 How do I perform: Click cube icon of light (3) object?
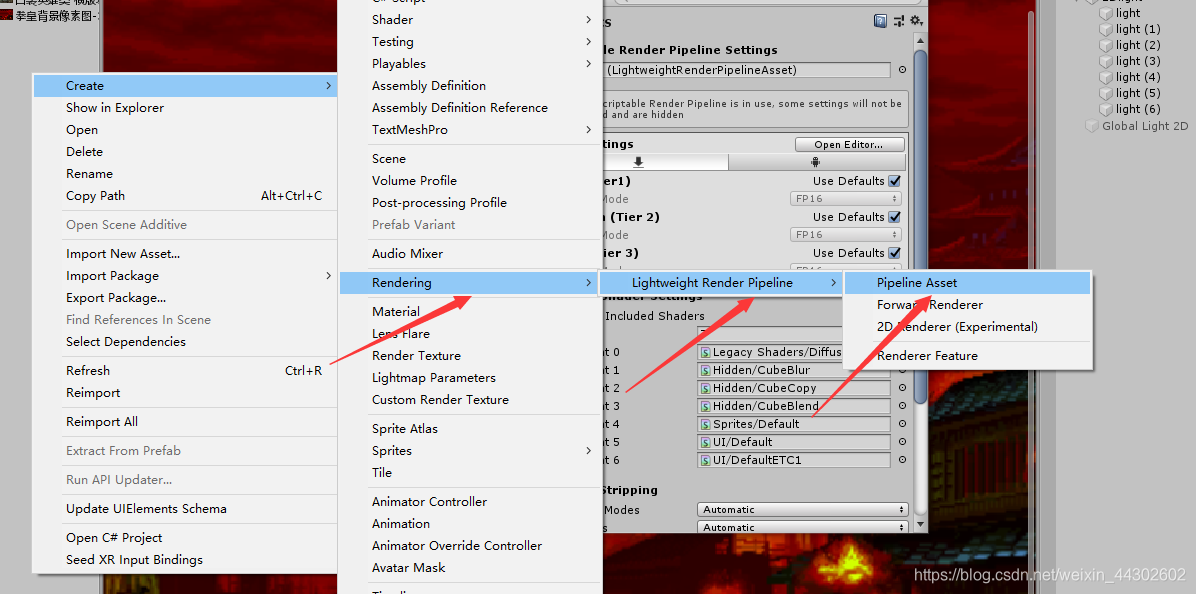pyautogui.click(x=1106, y=61)
